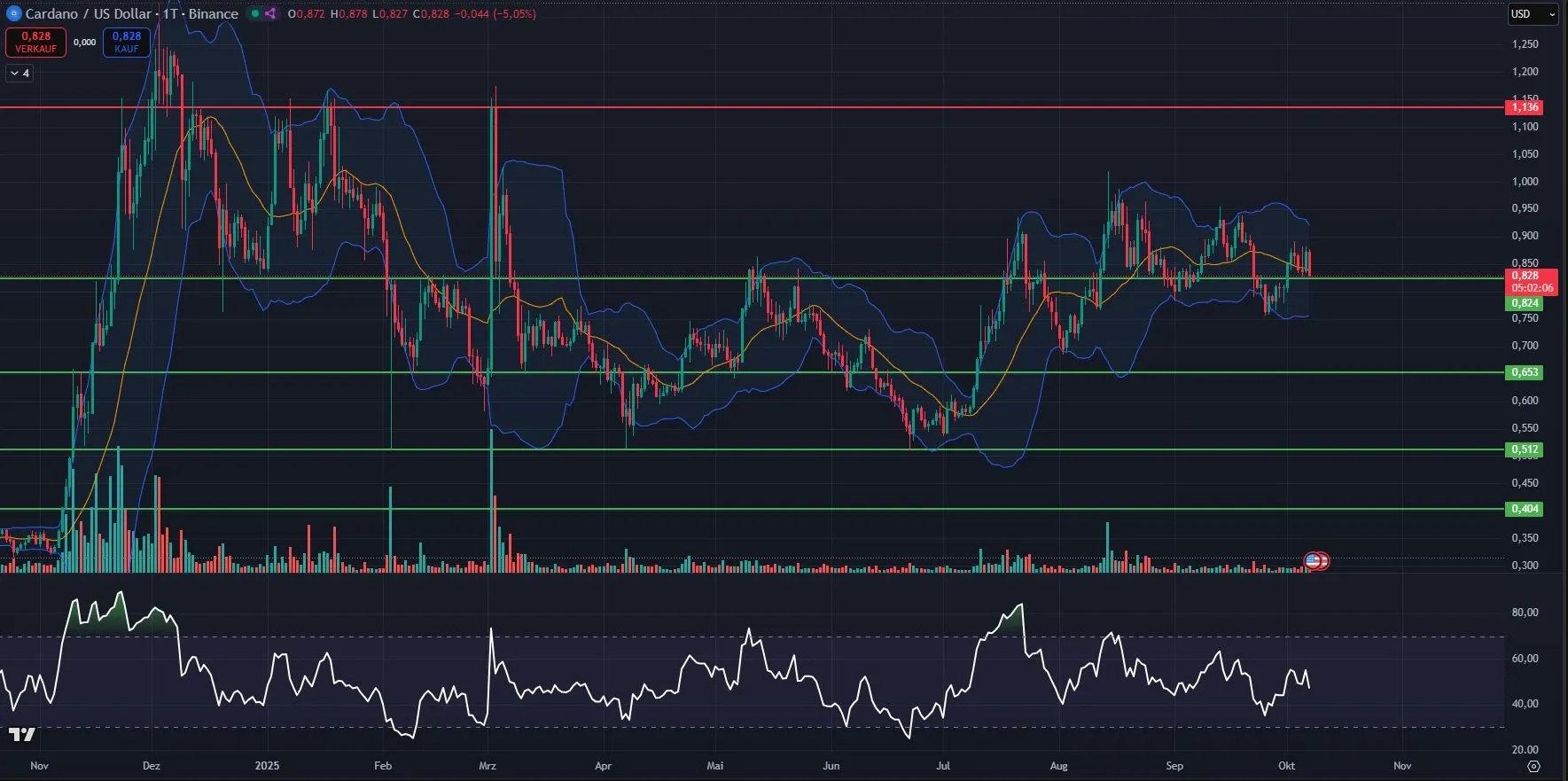Click the 2025 marker on time axis
Screen dimensions: 1568x781
point(267,765)
